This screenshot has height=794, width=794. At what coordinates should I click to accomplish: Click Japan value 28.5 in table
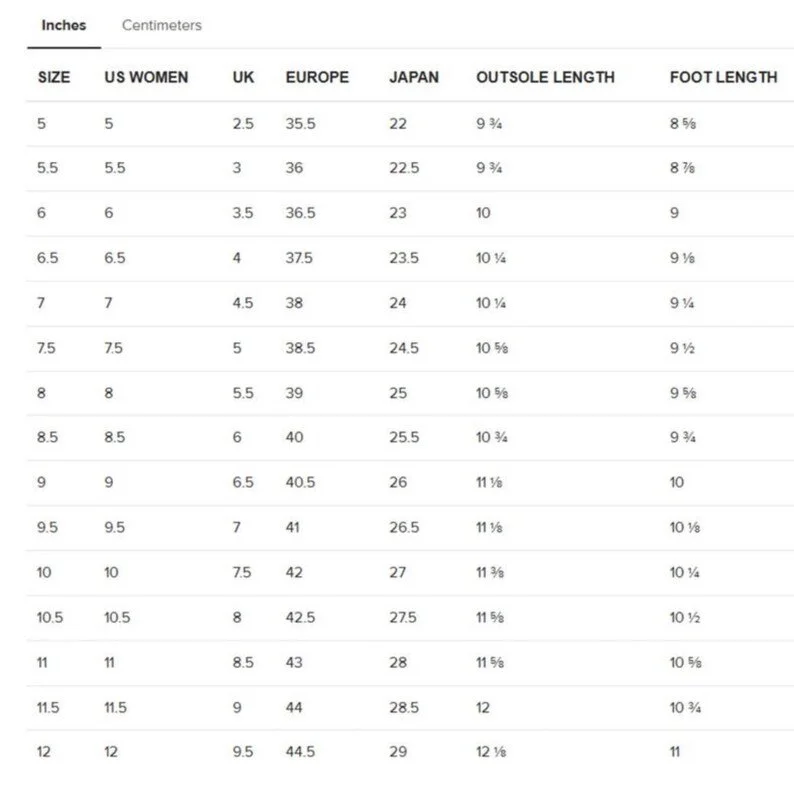pos(404,707)
